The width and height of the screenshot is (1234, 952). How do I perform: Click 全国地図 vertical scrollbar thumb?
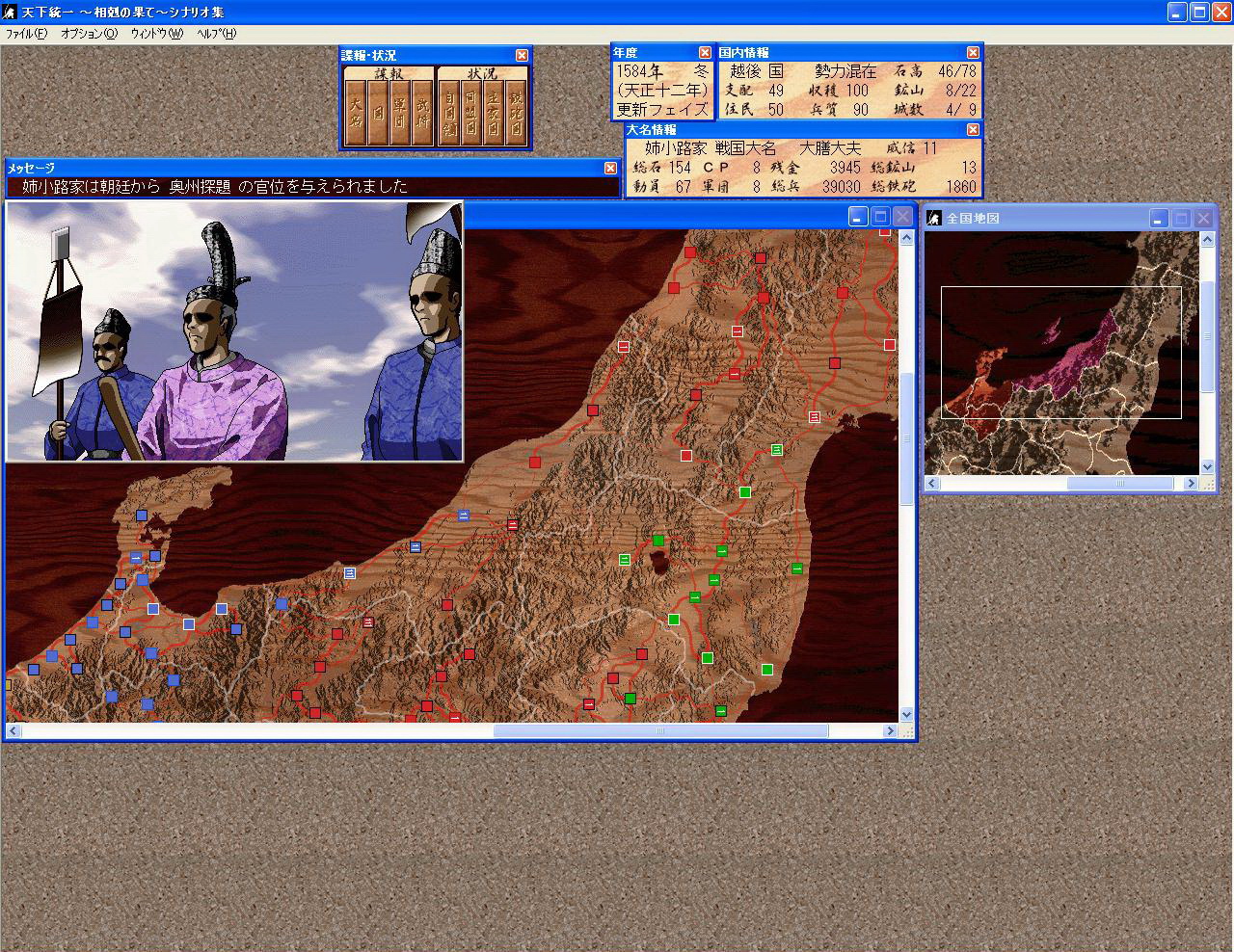tap(1208, 336)
